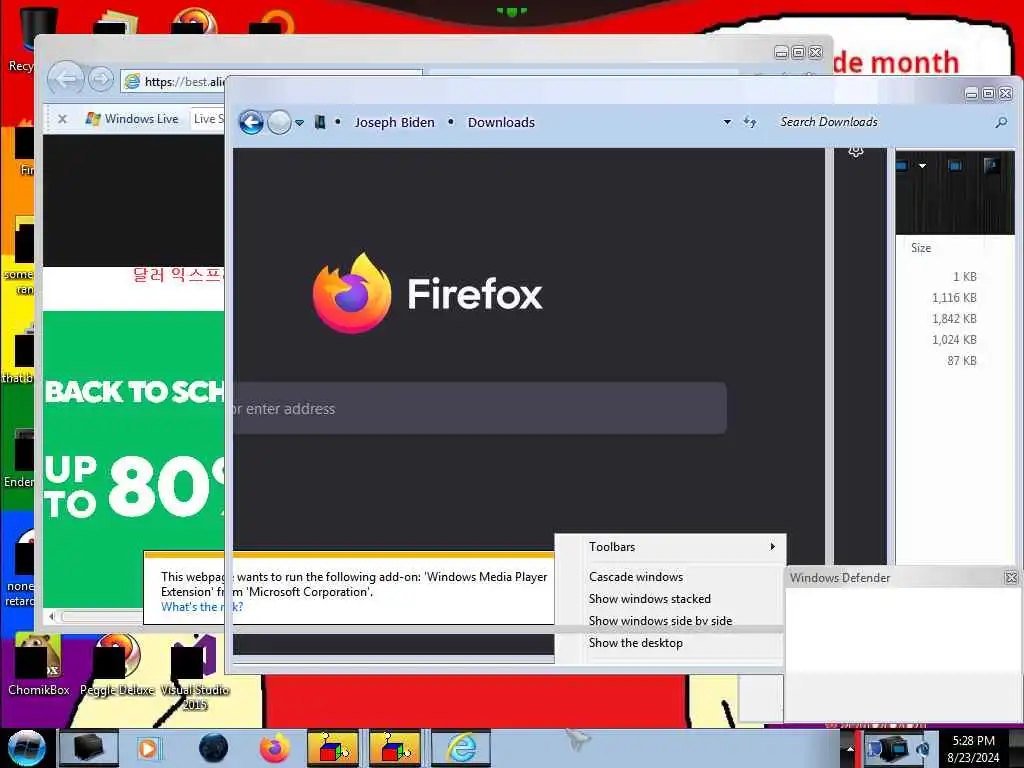Open the Firefox taskbar icon

275,748
